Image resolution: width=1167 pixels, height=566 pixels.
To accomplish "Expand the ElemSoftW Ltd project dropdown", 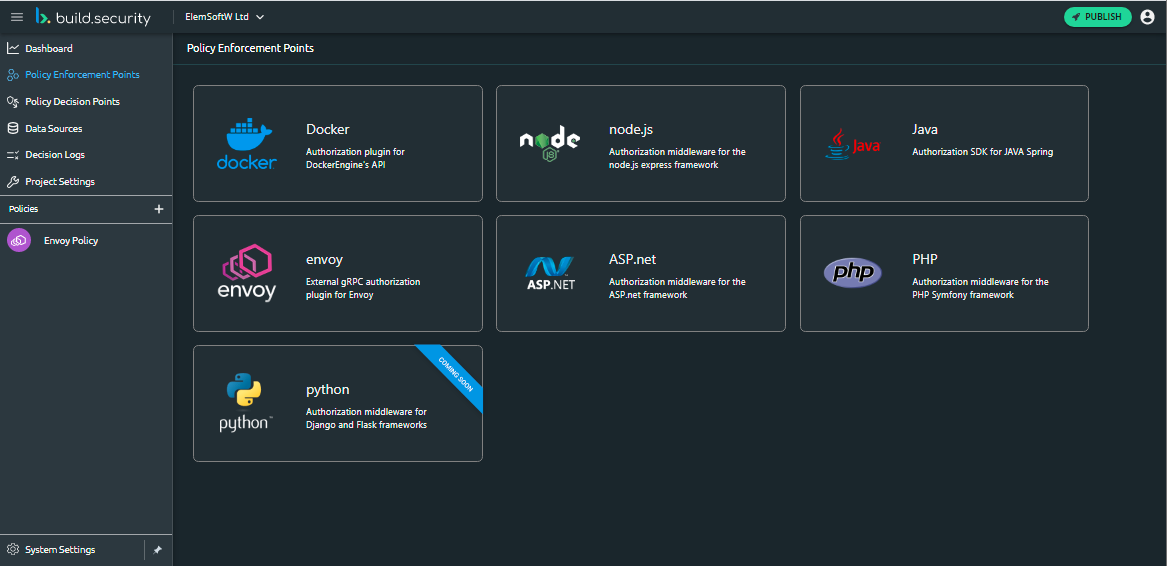I will tap(225, 16).
